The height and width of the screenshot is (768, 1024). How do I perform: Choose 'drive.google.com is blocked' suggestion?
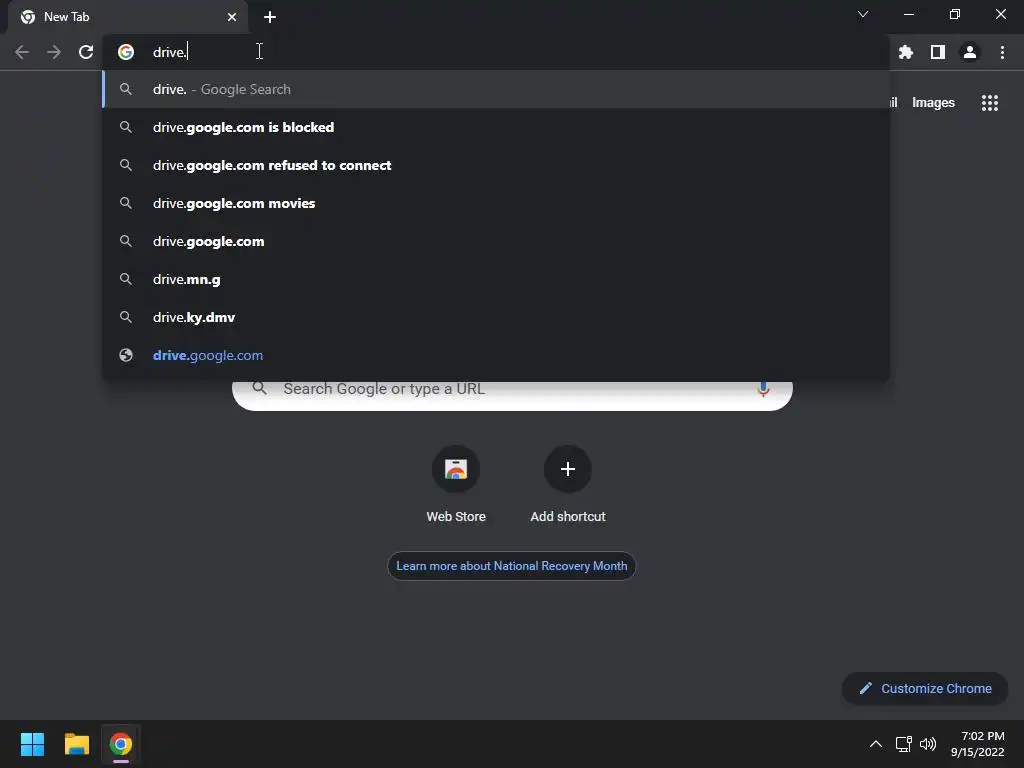tap(496, 127)
